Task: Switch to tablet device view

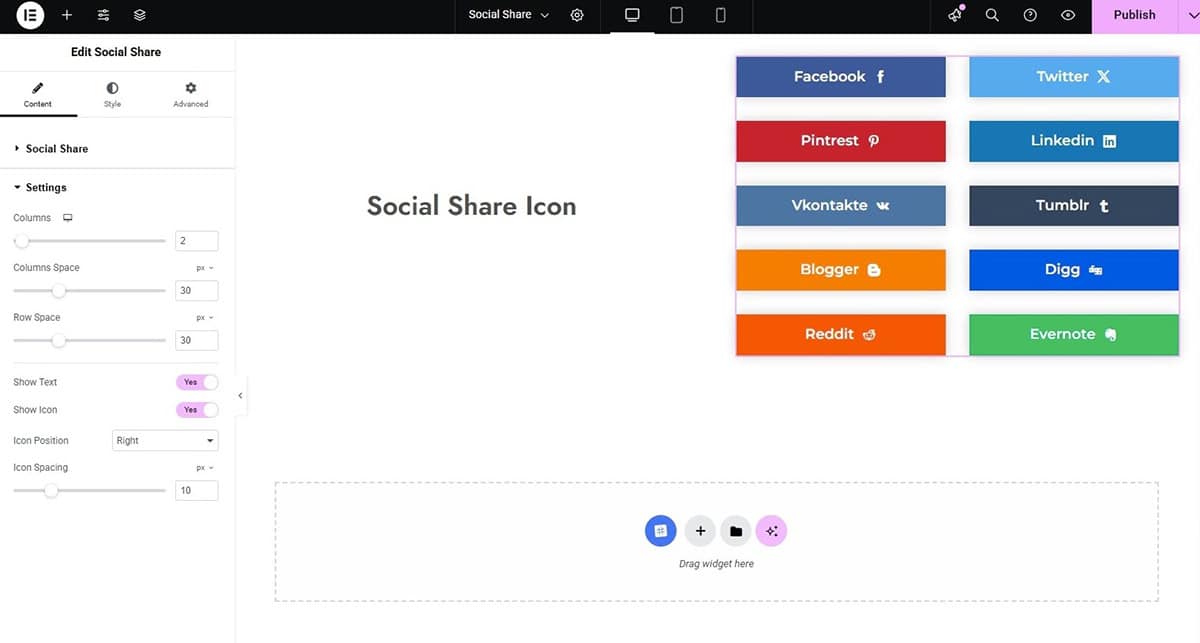Action: (676, 15)
